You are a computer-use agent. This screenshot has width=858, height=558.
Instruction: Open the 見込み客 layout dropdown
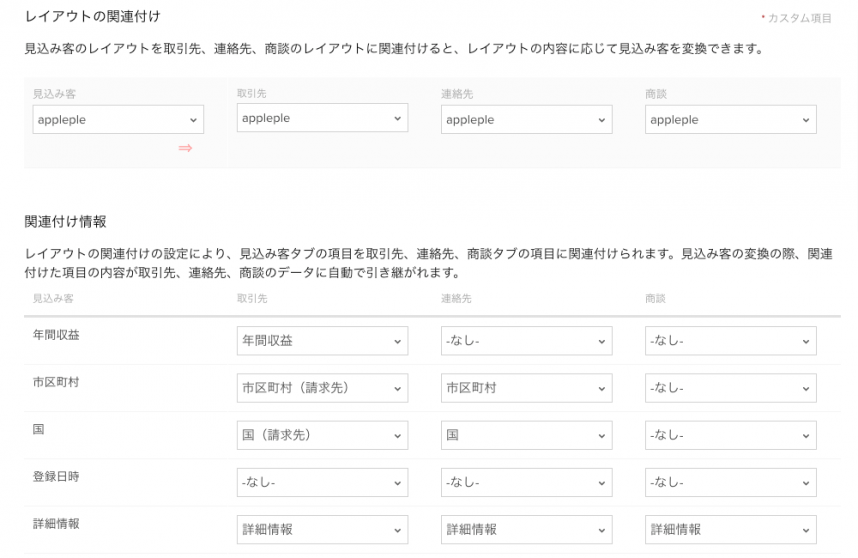click(118, 120)
